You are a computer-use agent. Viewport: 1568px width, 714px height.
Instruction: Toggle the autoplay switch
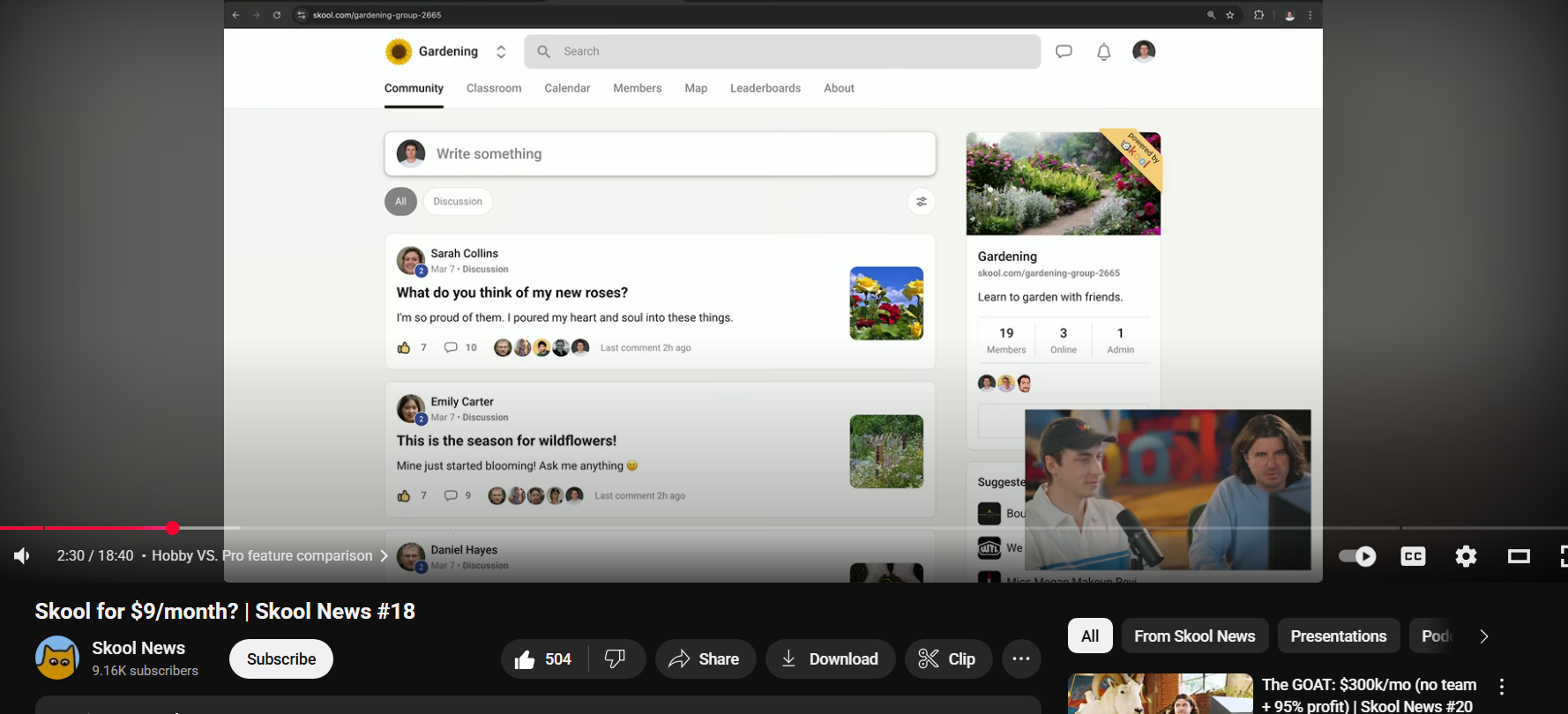[x=1357, y=556]
